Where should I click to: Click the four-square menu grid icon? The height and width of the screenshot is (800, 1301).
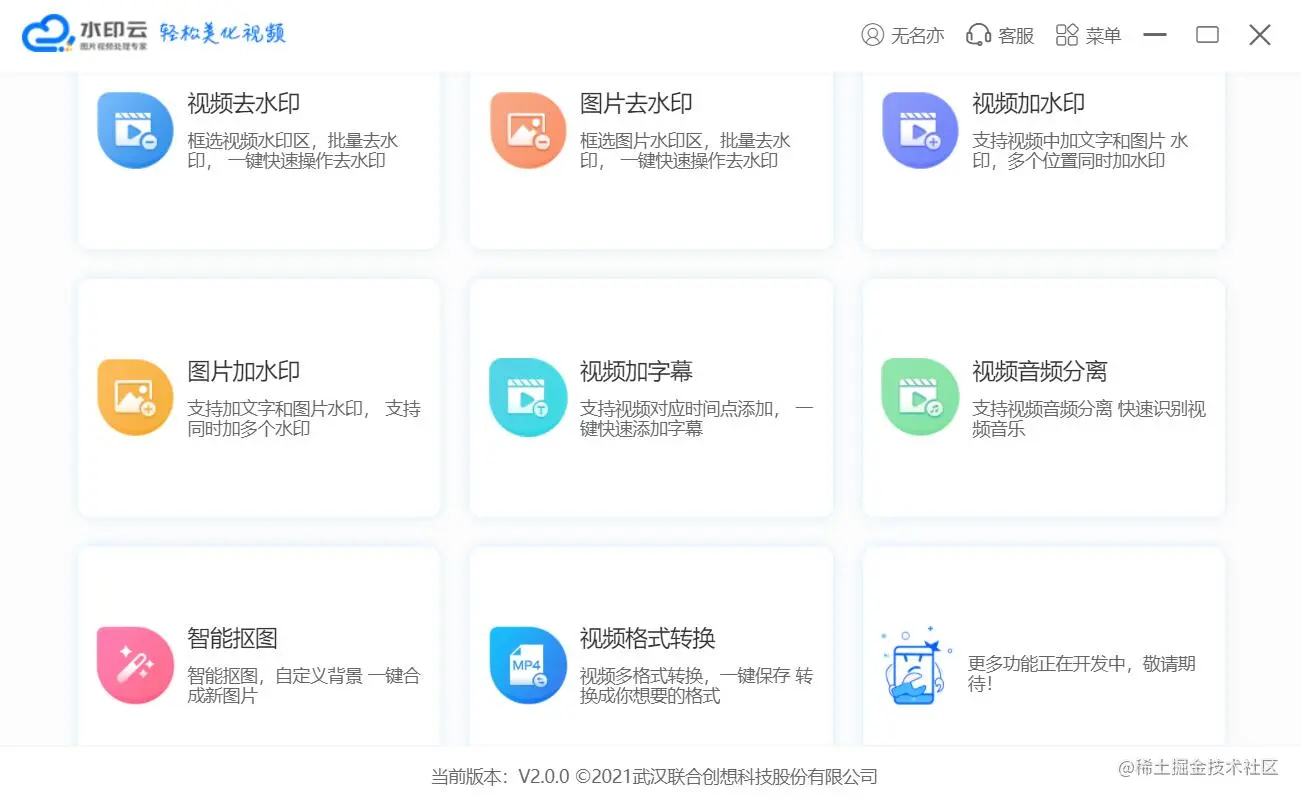pyautogui.click(x=1067, y=35)
